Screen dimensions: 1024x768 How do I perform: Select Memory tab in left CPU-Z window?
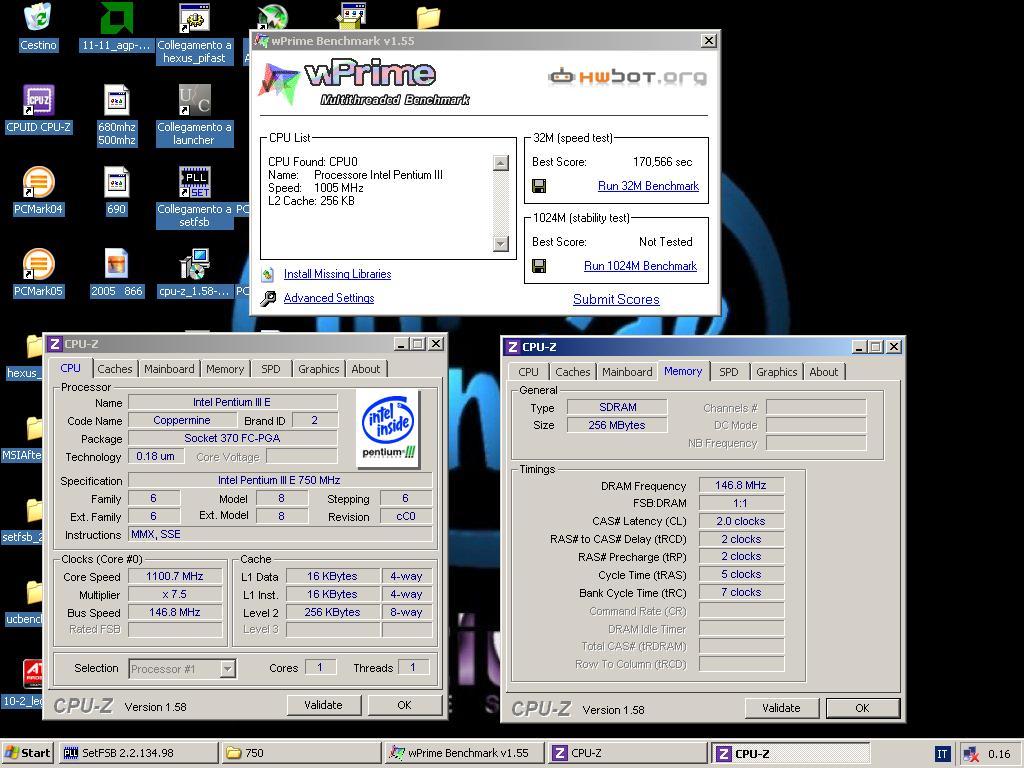pos(225,369)
